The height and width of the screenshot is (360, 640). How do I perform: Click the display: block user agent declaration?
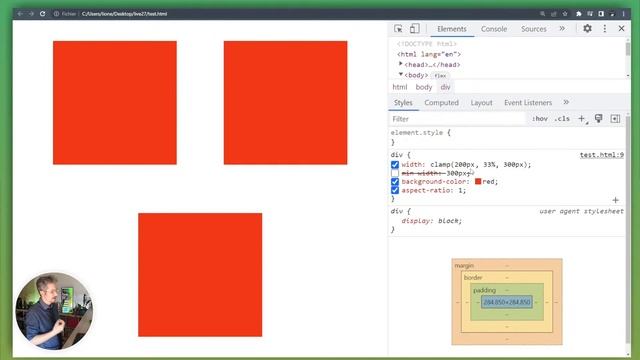coord(431,221)
